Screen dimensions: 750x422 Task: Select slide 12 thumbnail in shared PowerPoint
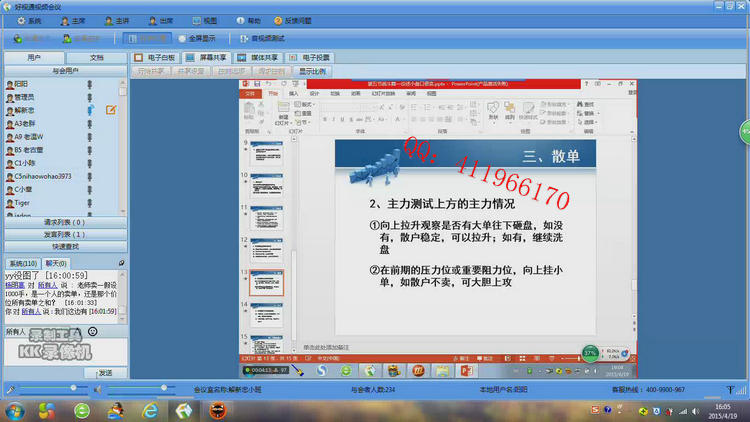coord(266,250)
